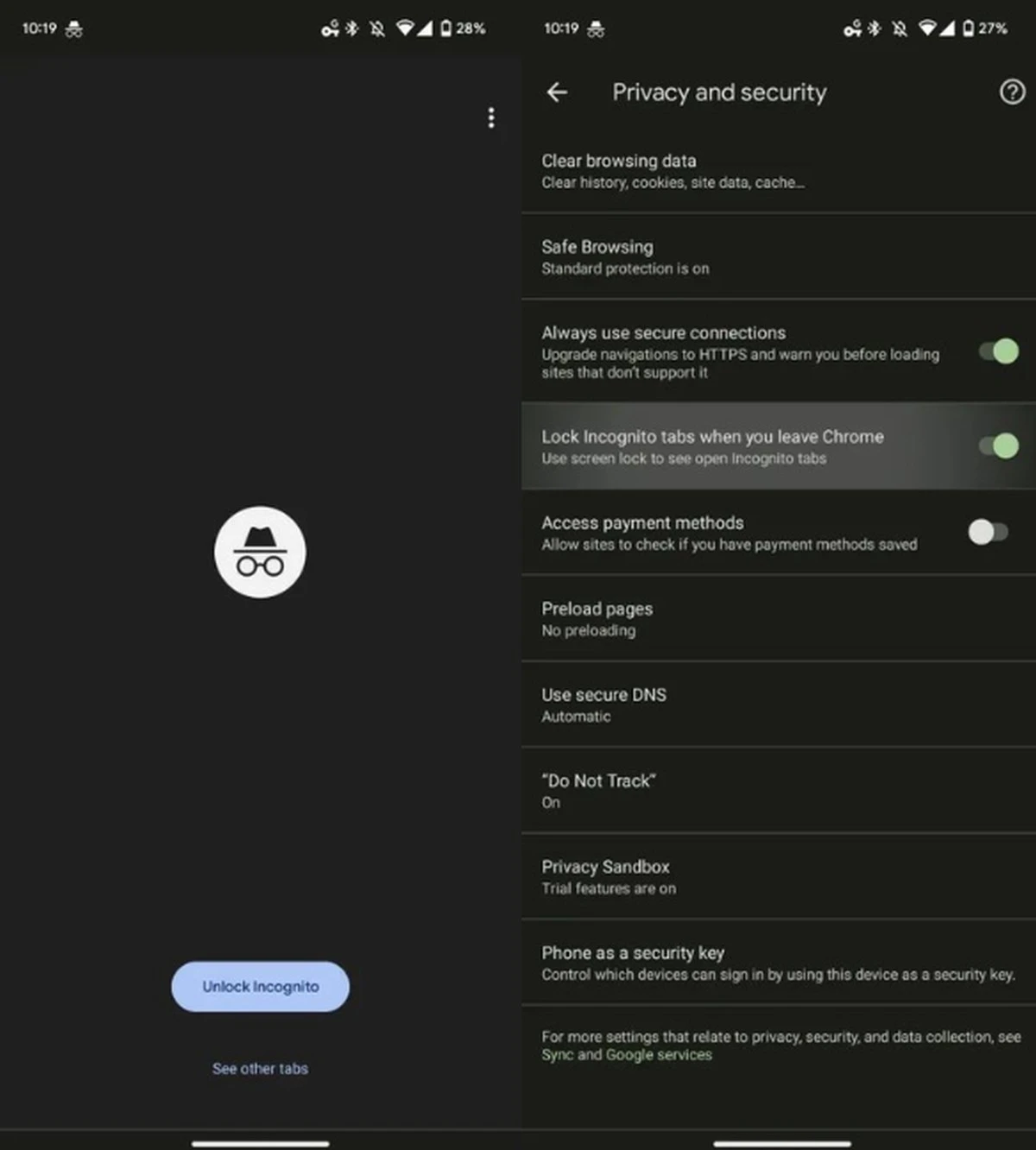Viewport: 1036px width, 1150px height.
Task: Disable Always use secure connections toggle
Action: (999, 351)
